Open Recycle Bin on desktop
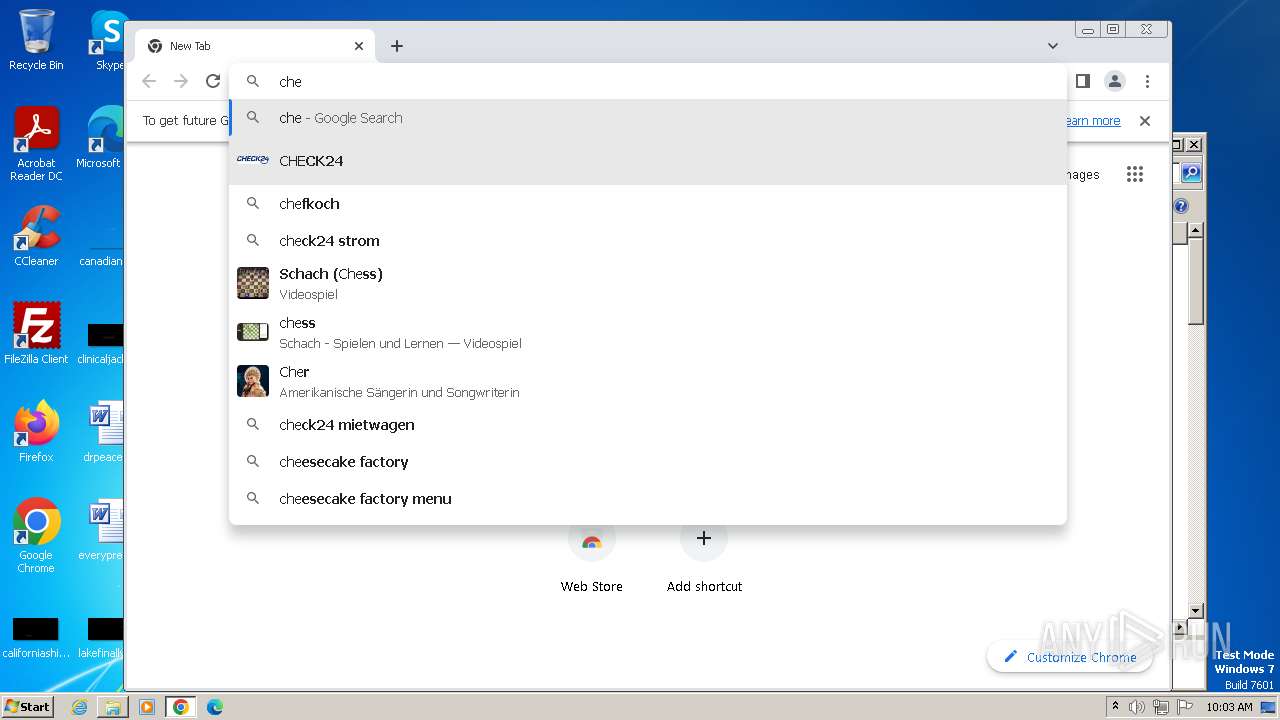Viewport: 1280px width, 720px height. pyautogui.click(x=36, y=40)
